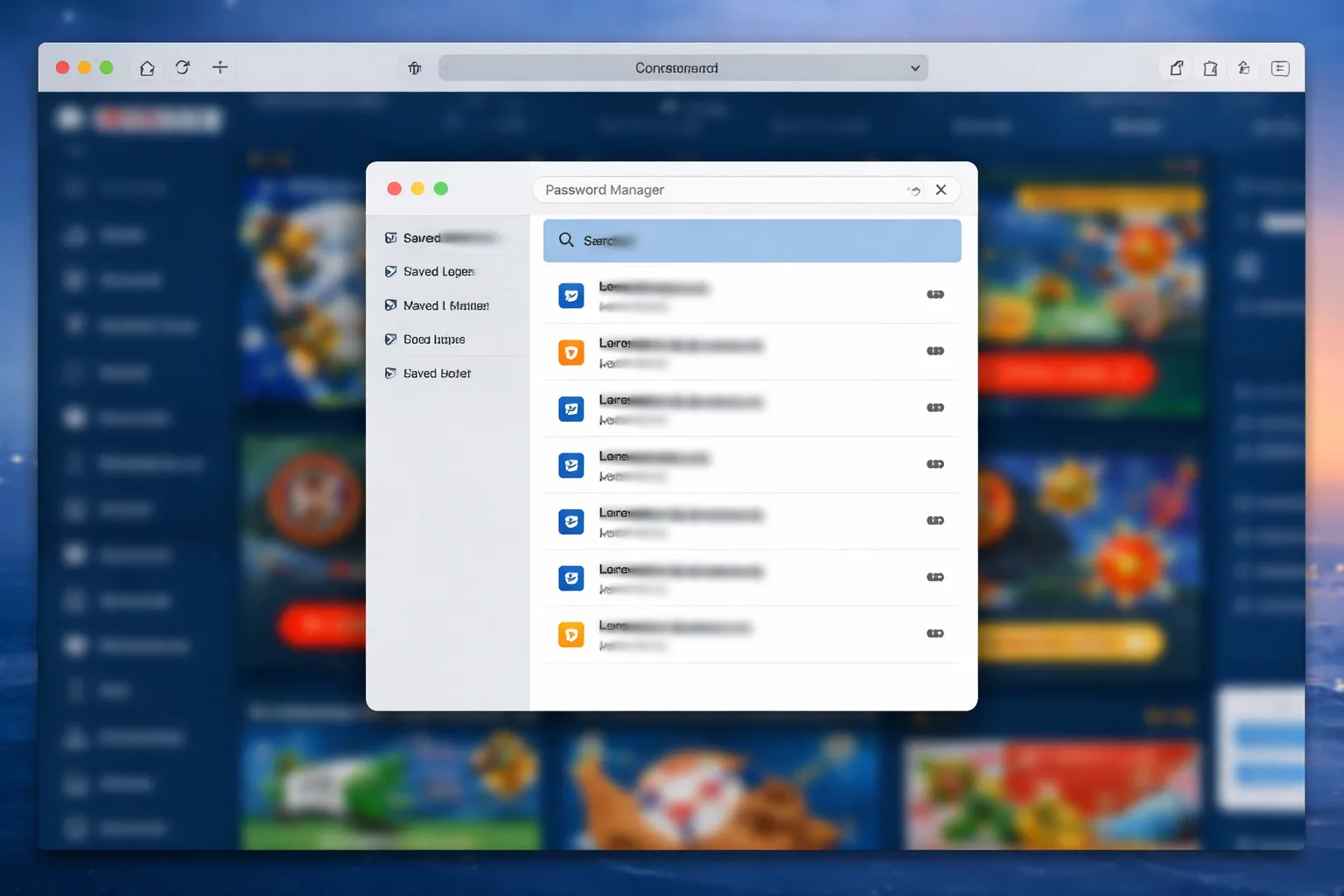The image size is (1344, 896).
Task: Click the orange shield icon in the last password row
Action: 571,634
